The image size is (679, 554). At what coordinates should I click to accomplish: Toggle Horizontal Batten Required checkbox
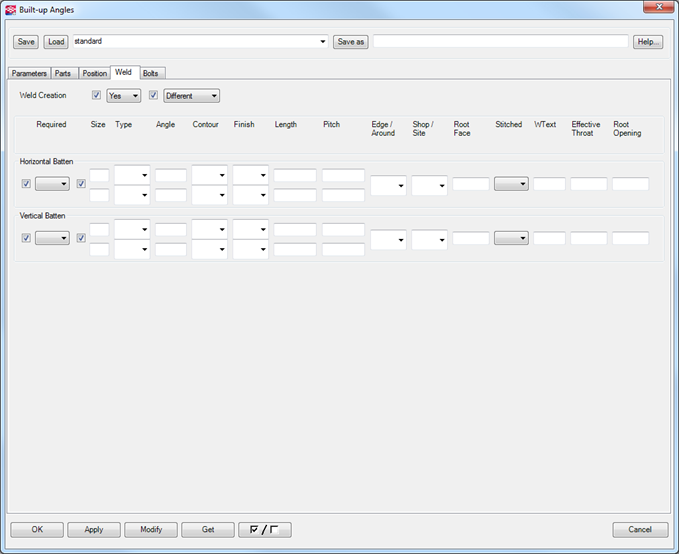pyautogui.click(x=26, y=184)
